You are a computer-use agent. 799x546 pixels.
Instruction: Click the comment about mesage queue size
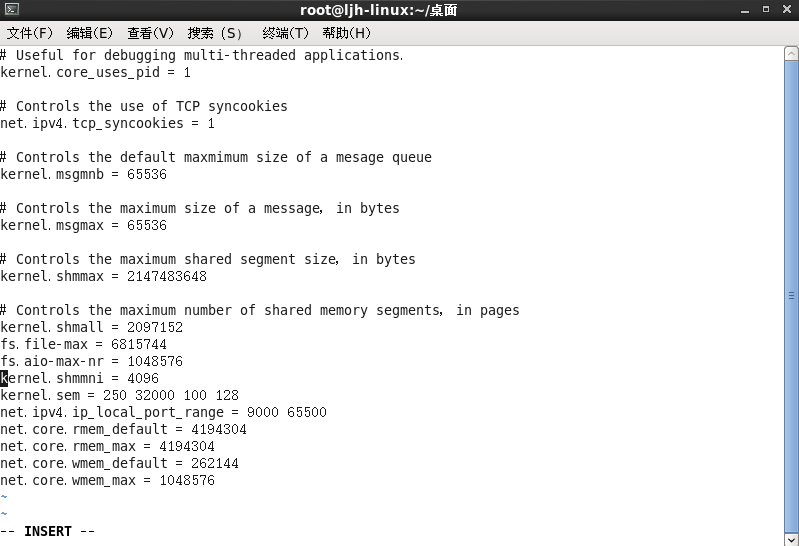(216, 157)
